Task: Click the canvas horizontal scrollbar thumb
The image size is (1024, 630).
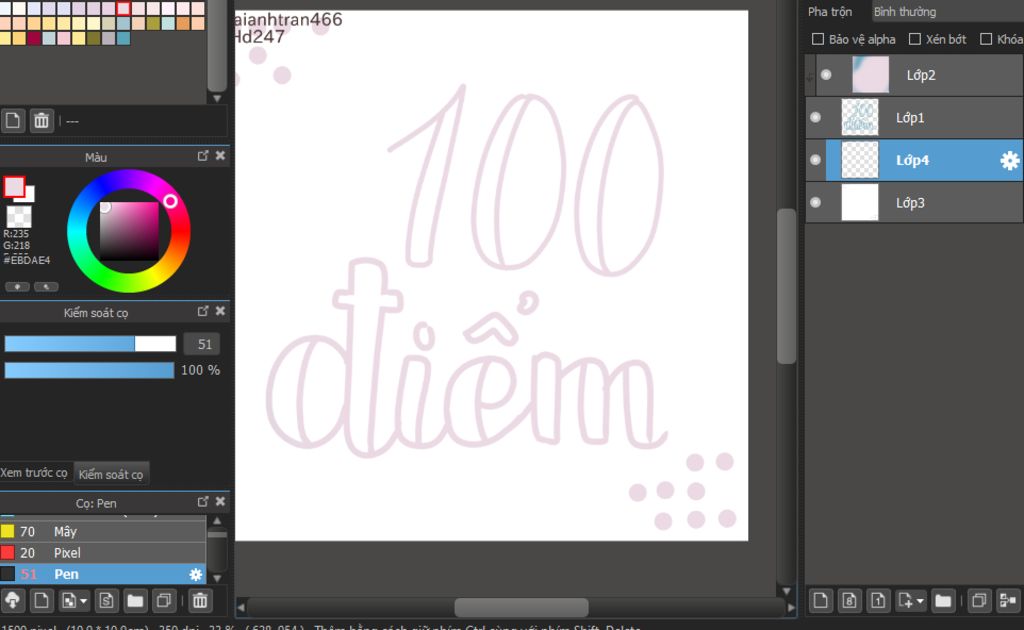Action: tap(521, 607)
